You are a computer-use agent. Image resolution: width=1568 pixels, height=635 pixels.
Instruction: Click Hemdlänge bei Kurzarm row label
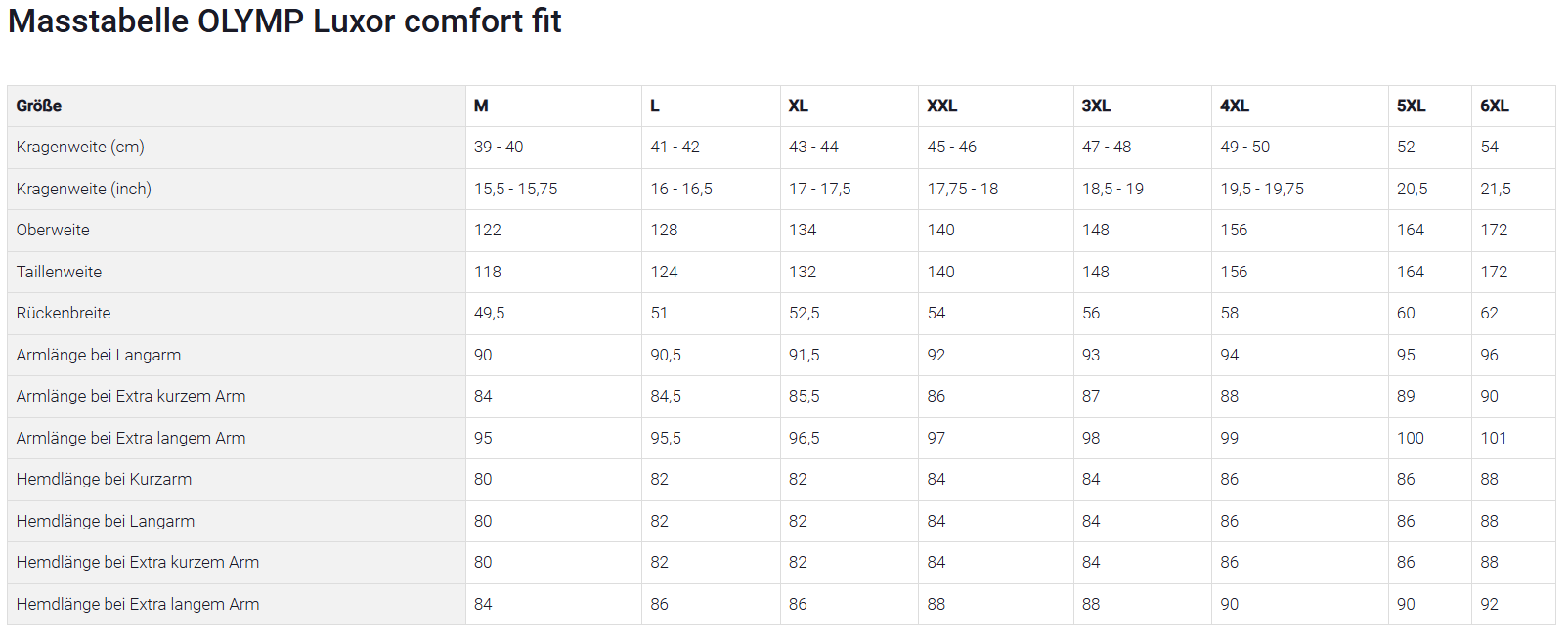pos(104,479)
